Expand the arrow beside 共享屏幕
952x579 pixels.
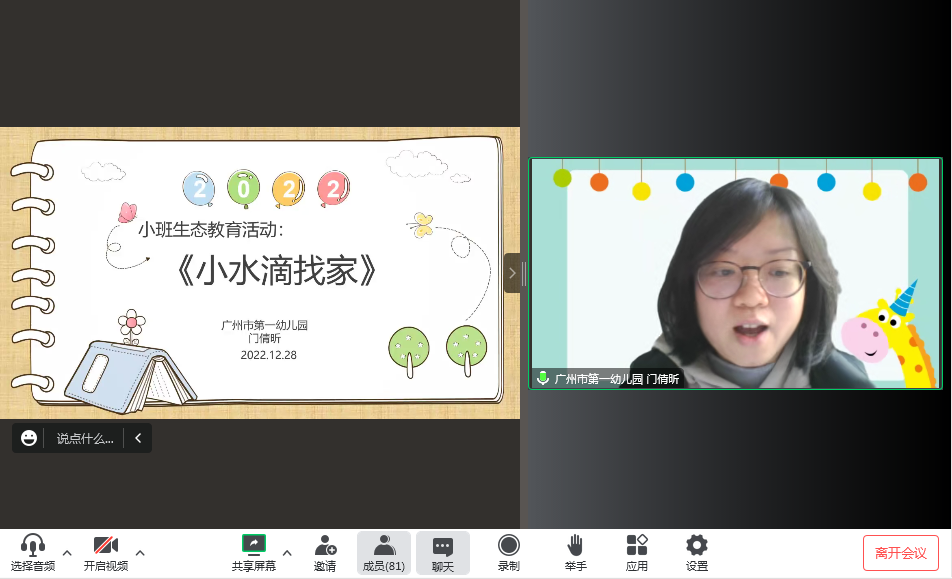287,552
